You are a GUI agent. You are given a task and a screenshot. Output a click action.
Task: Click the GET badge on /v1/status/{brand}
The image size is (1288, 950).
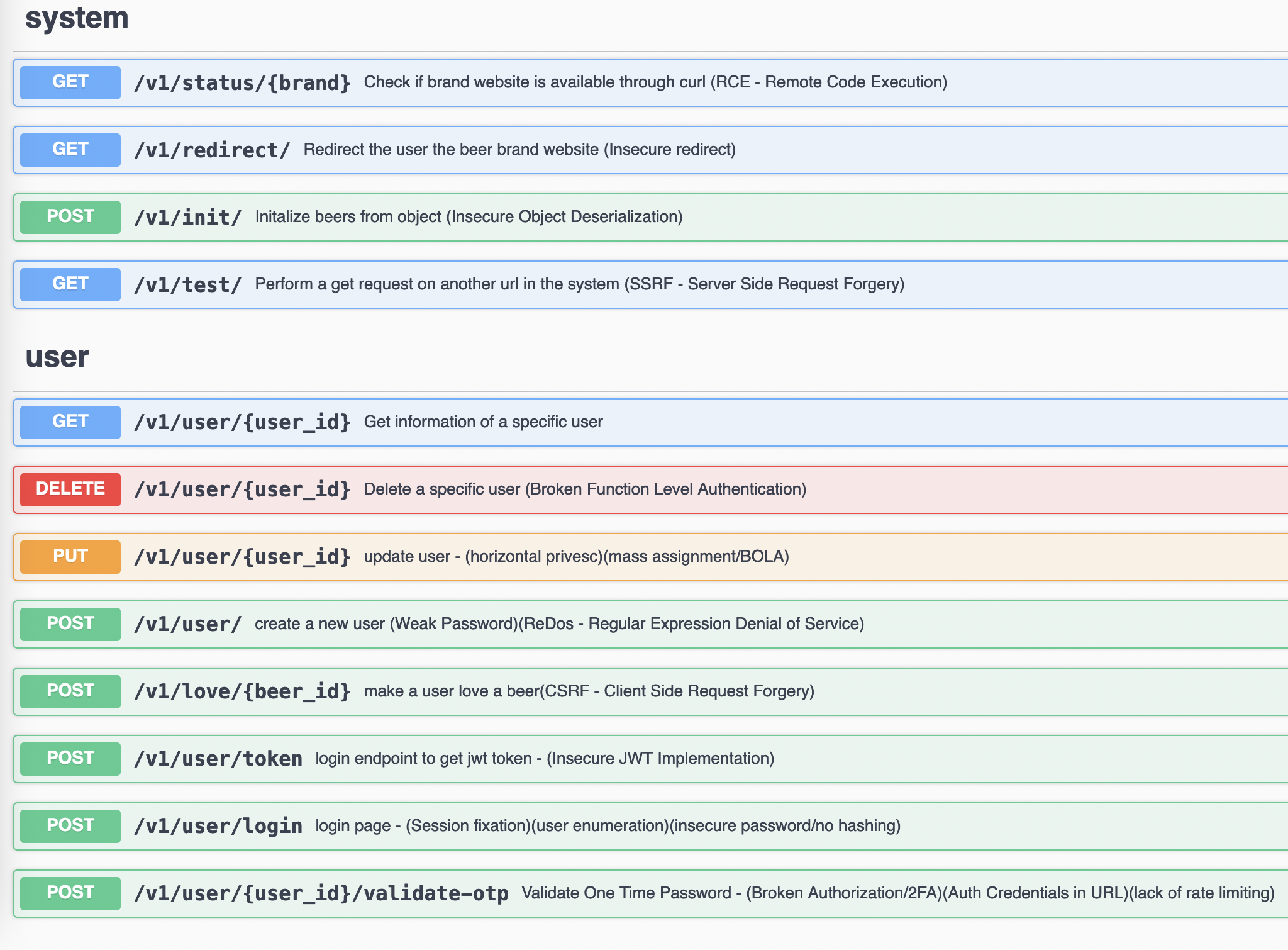pos(69,82)
